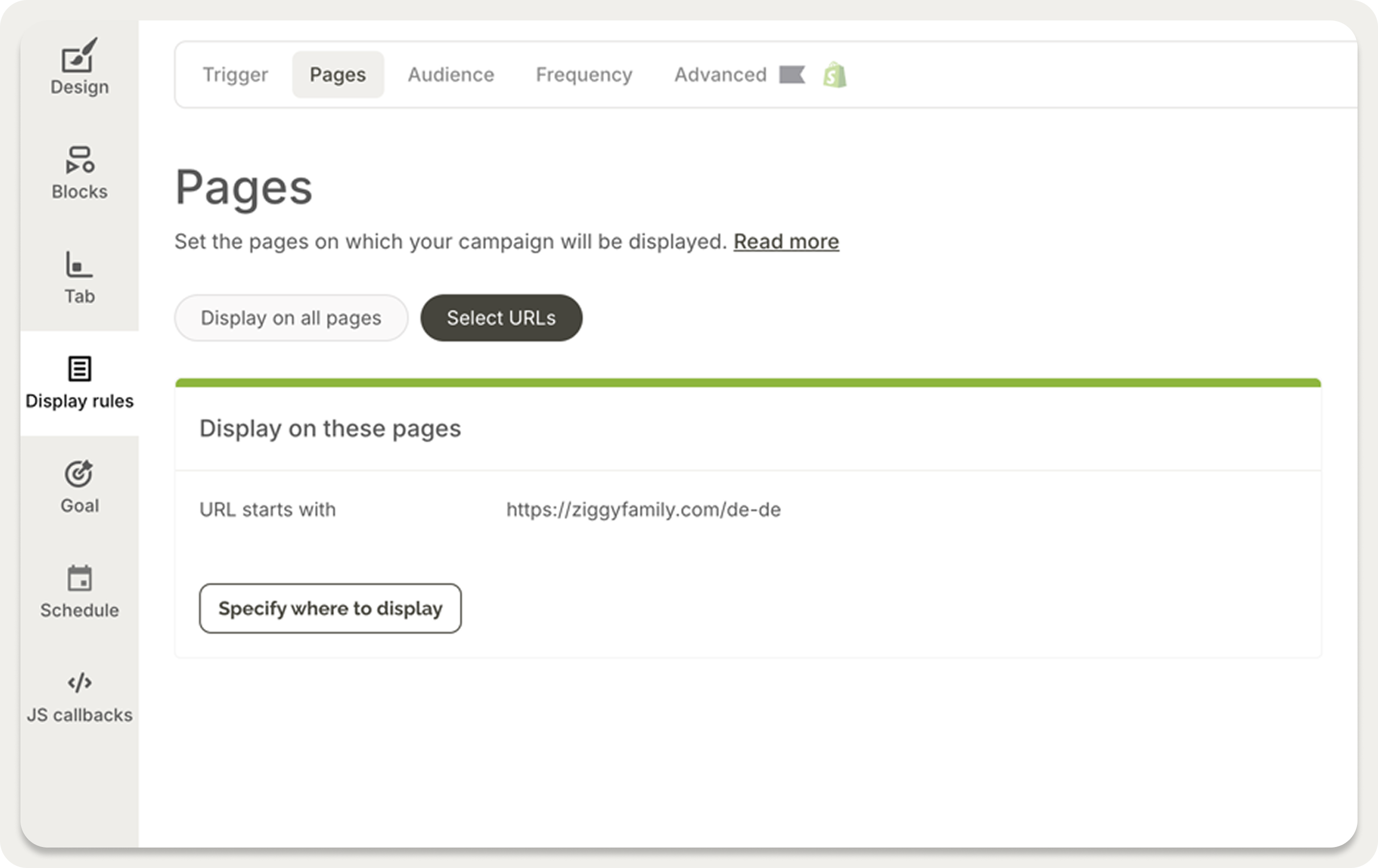The image size is (1378, 868).
Task: Click the Display rules icon
Action: point(80,369)
